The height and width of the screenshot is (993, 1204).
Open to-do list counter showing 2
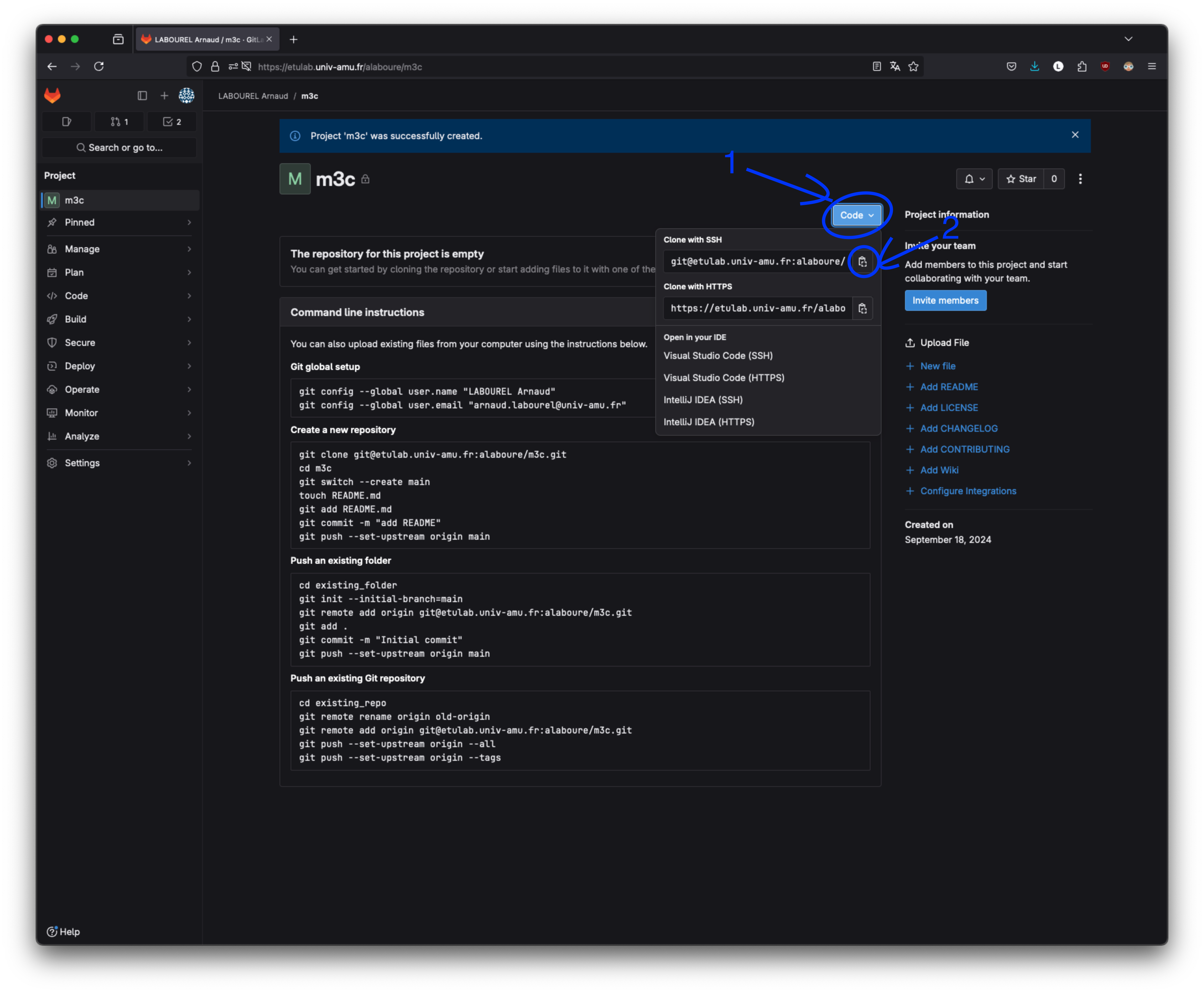click(x=172, y=122)
